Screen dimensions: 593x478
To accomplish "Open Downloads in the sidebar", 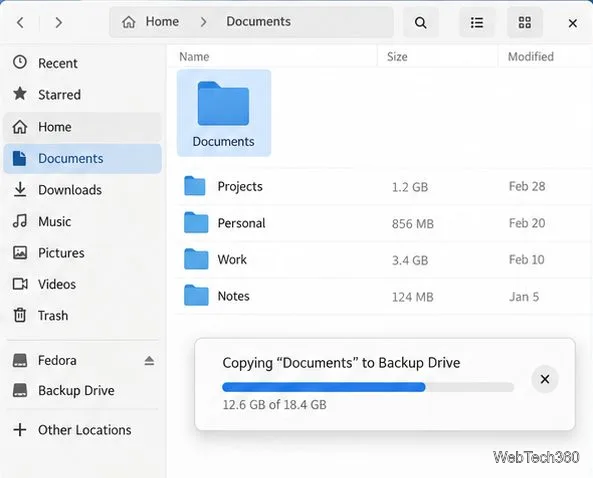I will (x=82, y=190).
